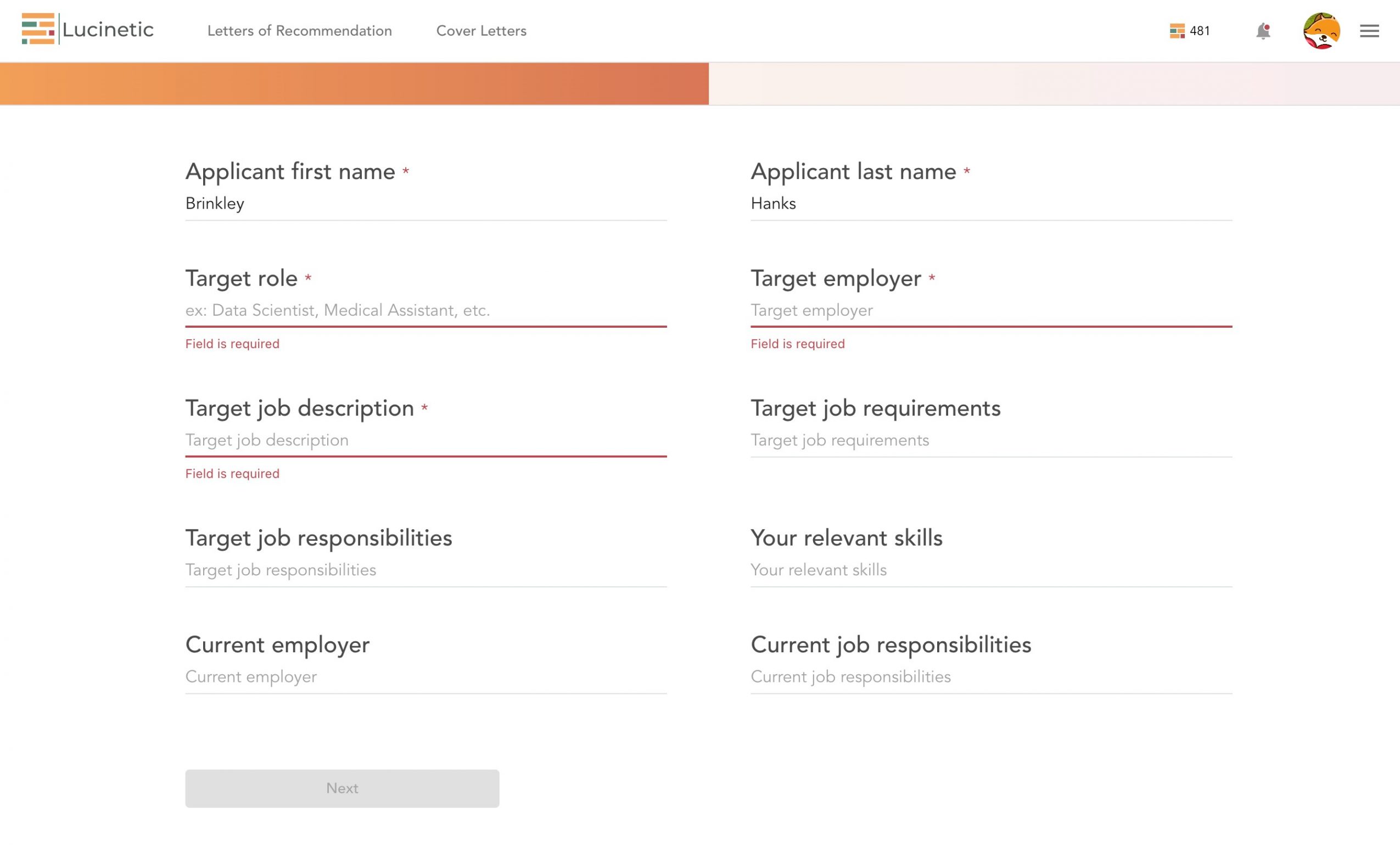Click the fox profile avatar
1400x846 pixels.
click(x=1321, y=31)
